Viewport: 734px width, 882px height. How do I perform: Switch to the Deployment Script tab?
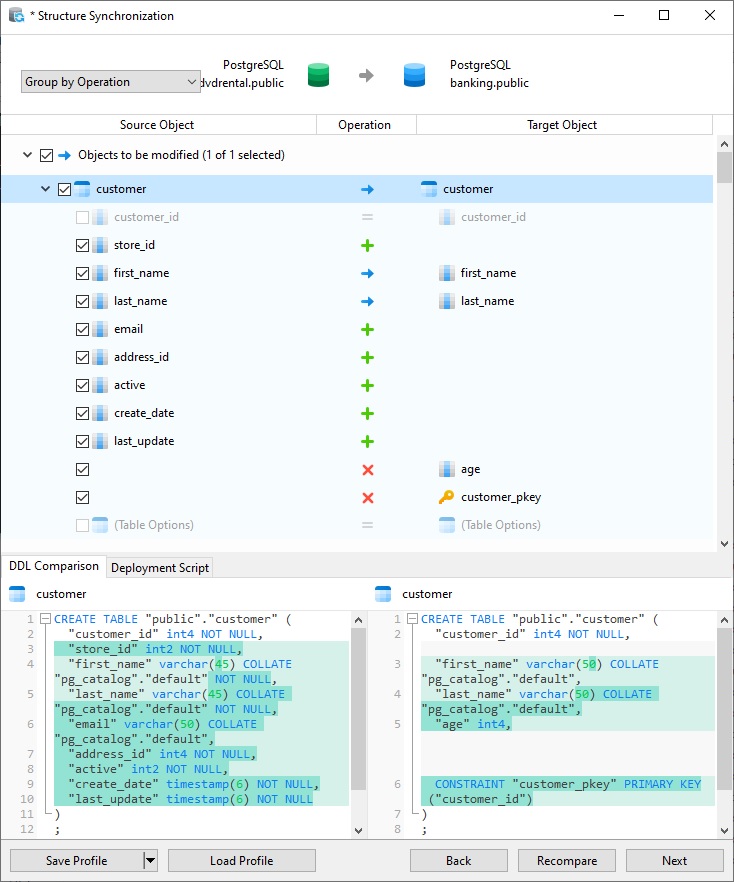click(x=160, y=568)
